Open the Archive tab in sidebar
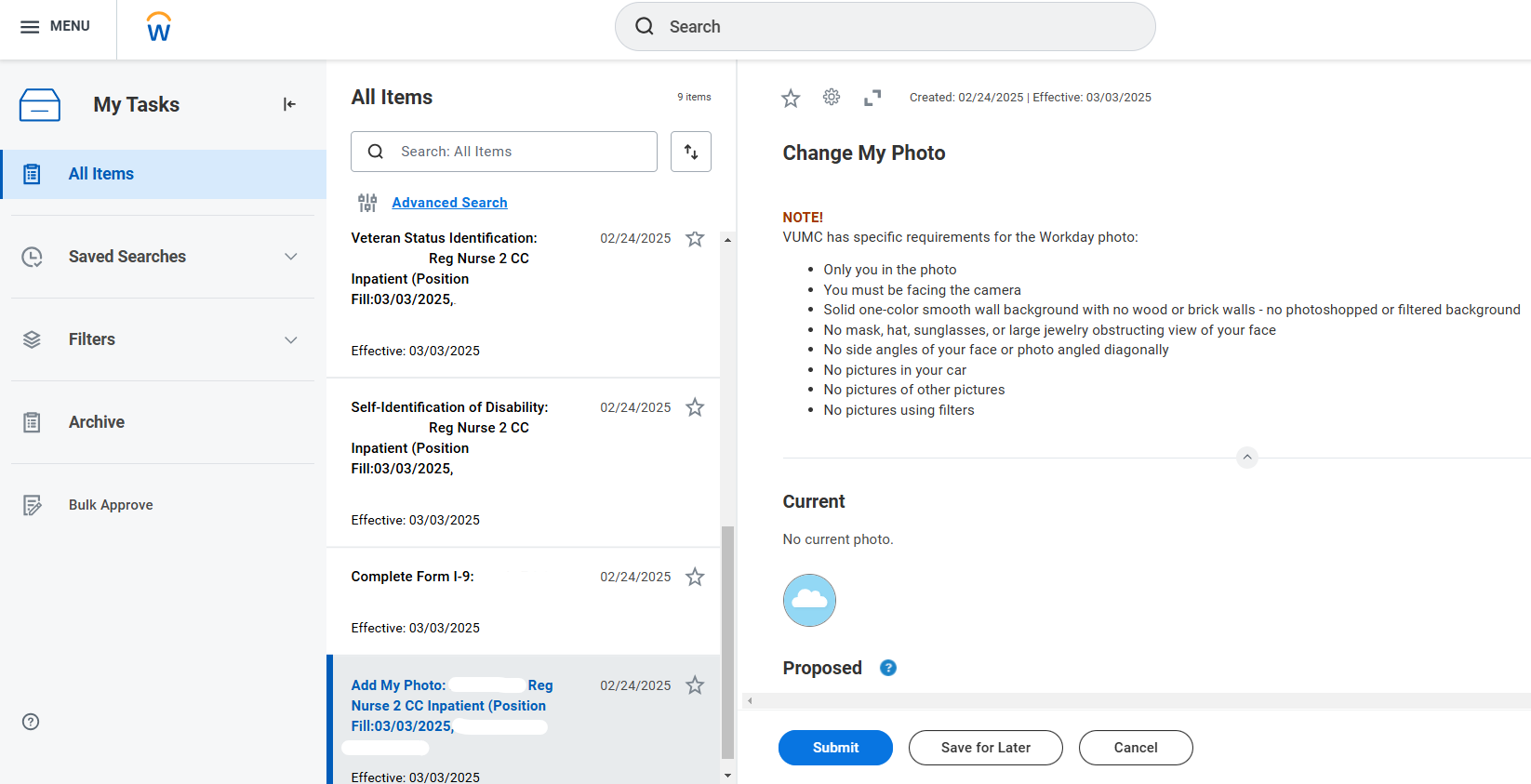Viewport: 1531px width, 784px height. tap(97, 422)
